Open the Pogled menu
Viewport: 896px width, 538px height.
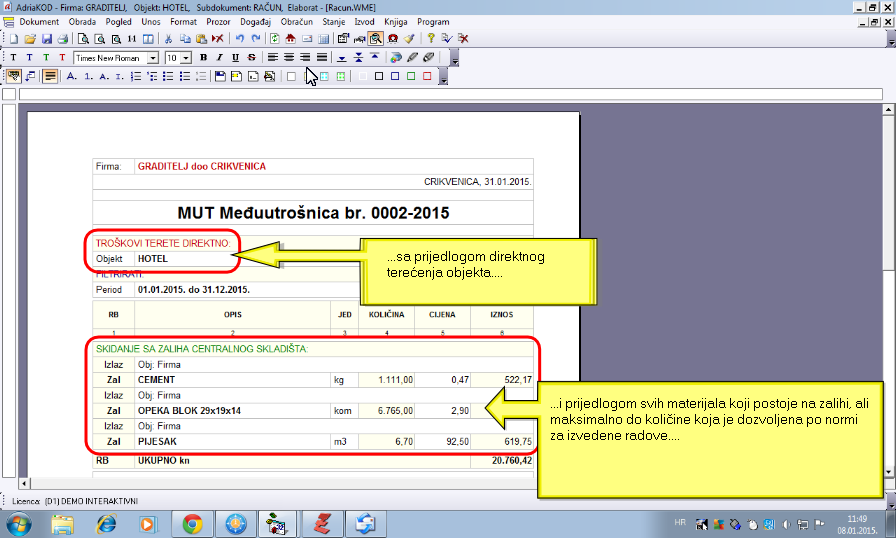coord(118,22)
